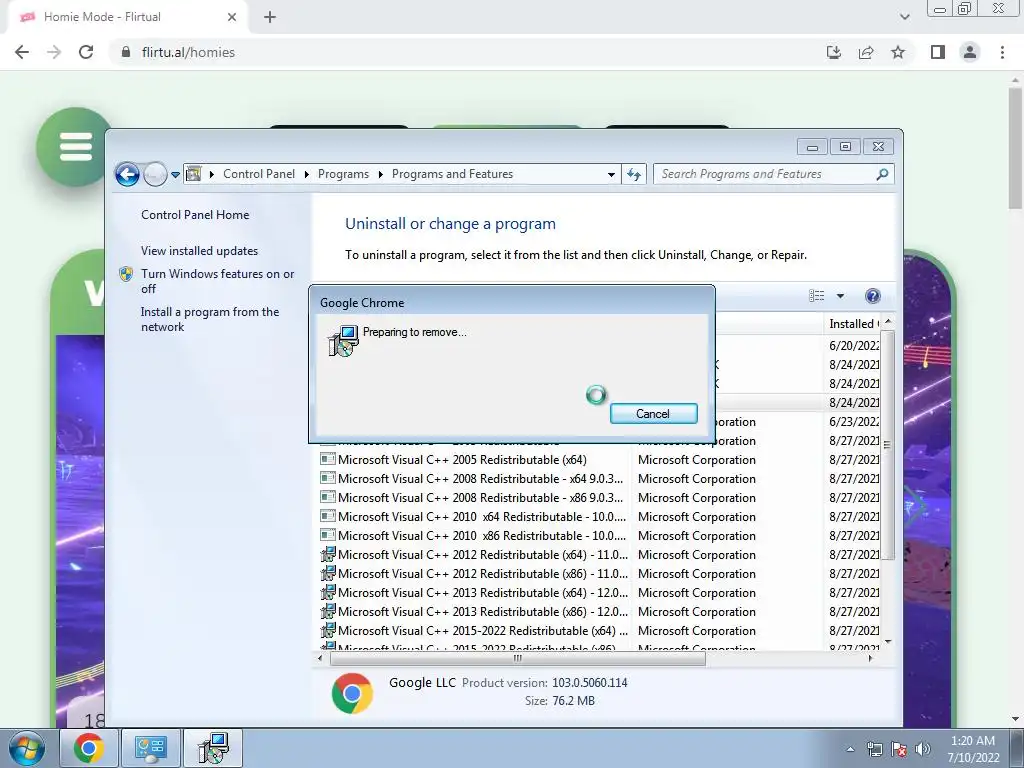Click the scroll down arrow of program list
This screenshot has width=1024, height=768.
[887, 643]
